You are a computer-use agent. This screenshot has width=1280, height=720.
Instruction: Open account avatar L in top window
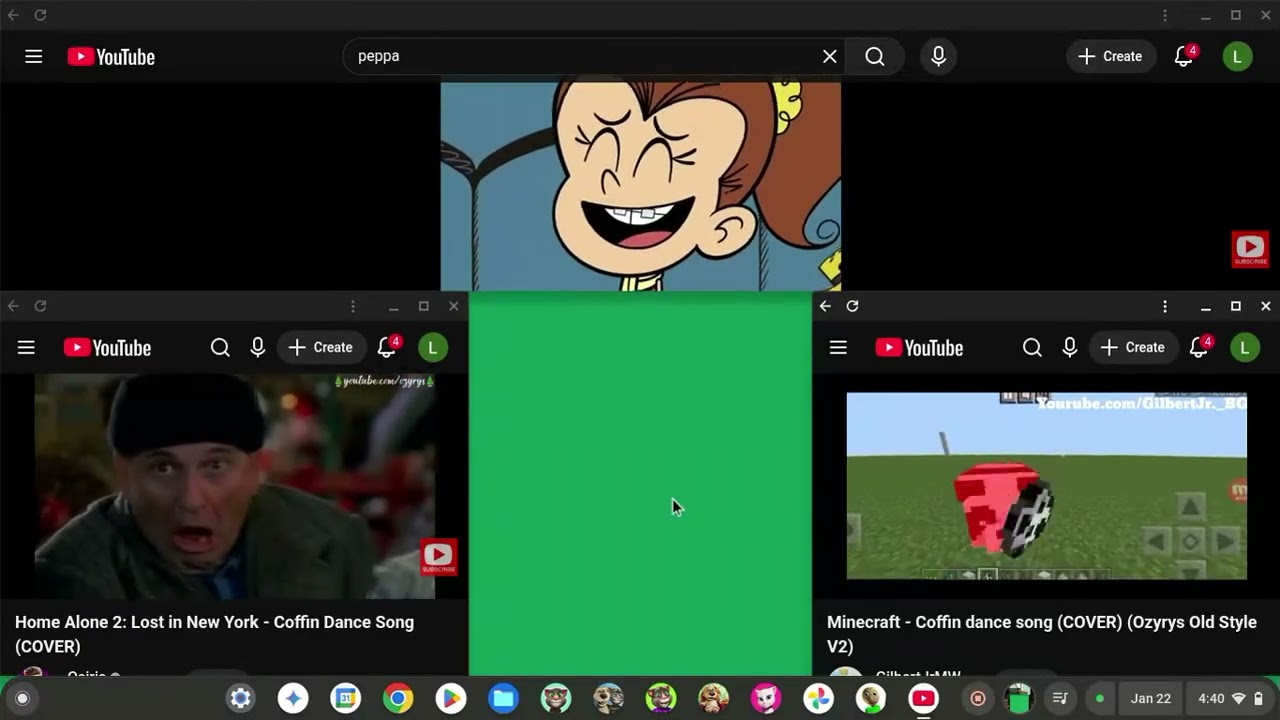point(1237,57)
